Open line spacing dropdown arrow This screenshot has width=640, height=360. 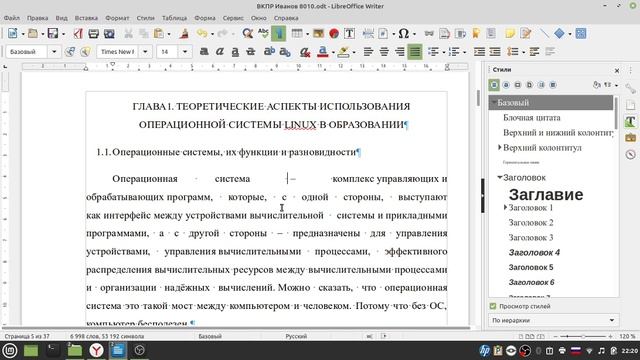[x=523, y=52]
